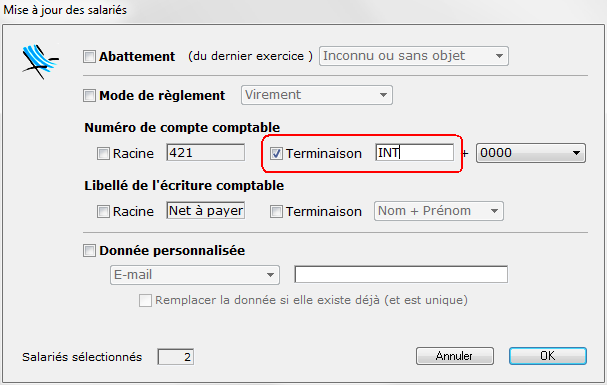Viewport: 607px width, 385px height.
Task: Check Racine under Numéro de compte comptable
Action: (x=103, y=153)
